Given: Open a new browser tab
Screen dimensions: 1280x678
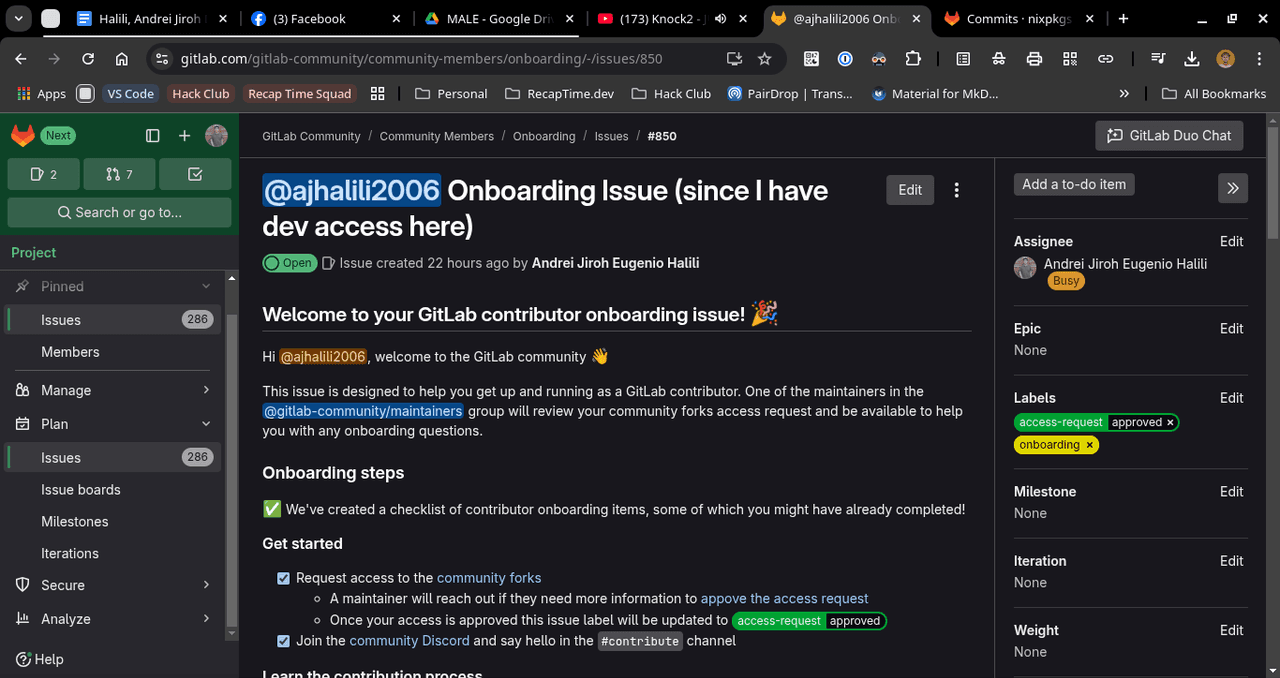Looking at the screenshot, I should tap(1124, 18).
